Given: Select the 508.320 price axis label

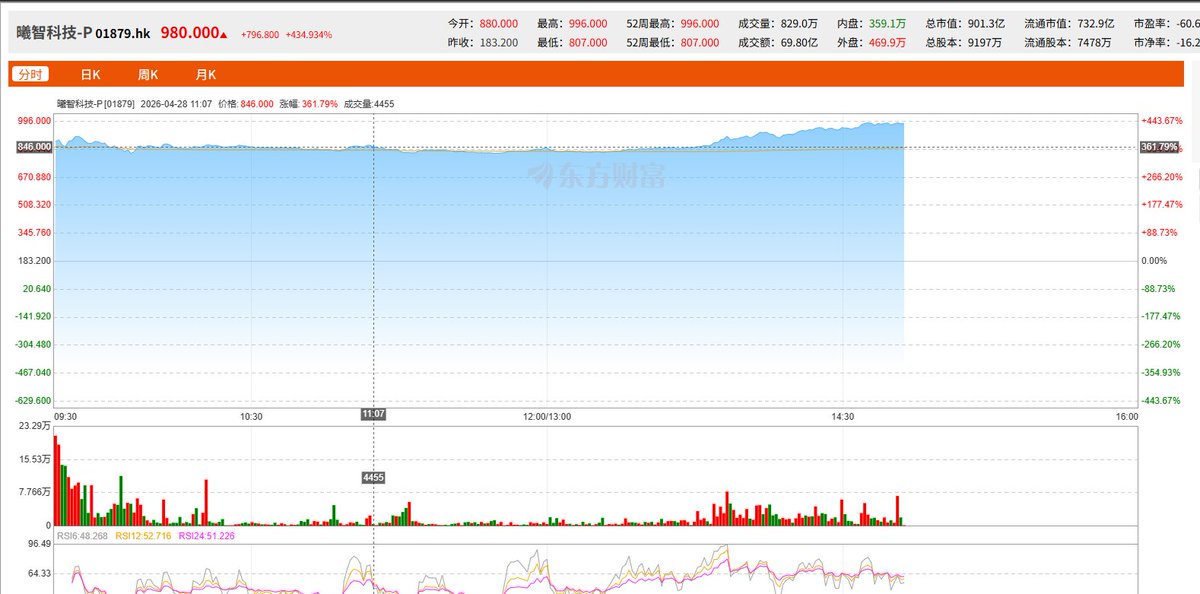Looking at the screenshot, I should click(x=34, y=204).
